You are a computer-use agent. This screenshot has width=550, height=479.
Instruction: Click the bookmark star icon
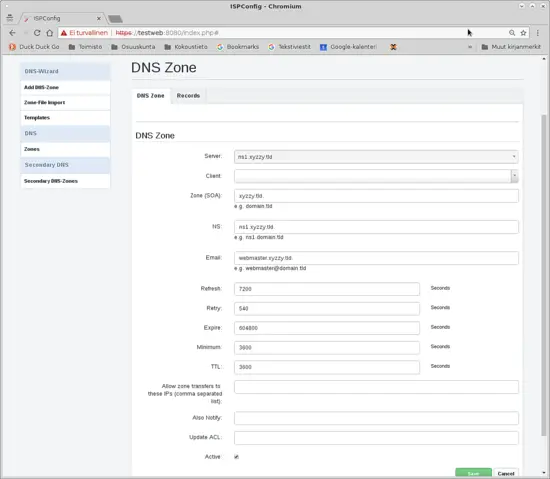523,33
